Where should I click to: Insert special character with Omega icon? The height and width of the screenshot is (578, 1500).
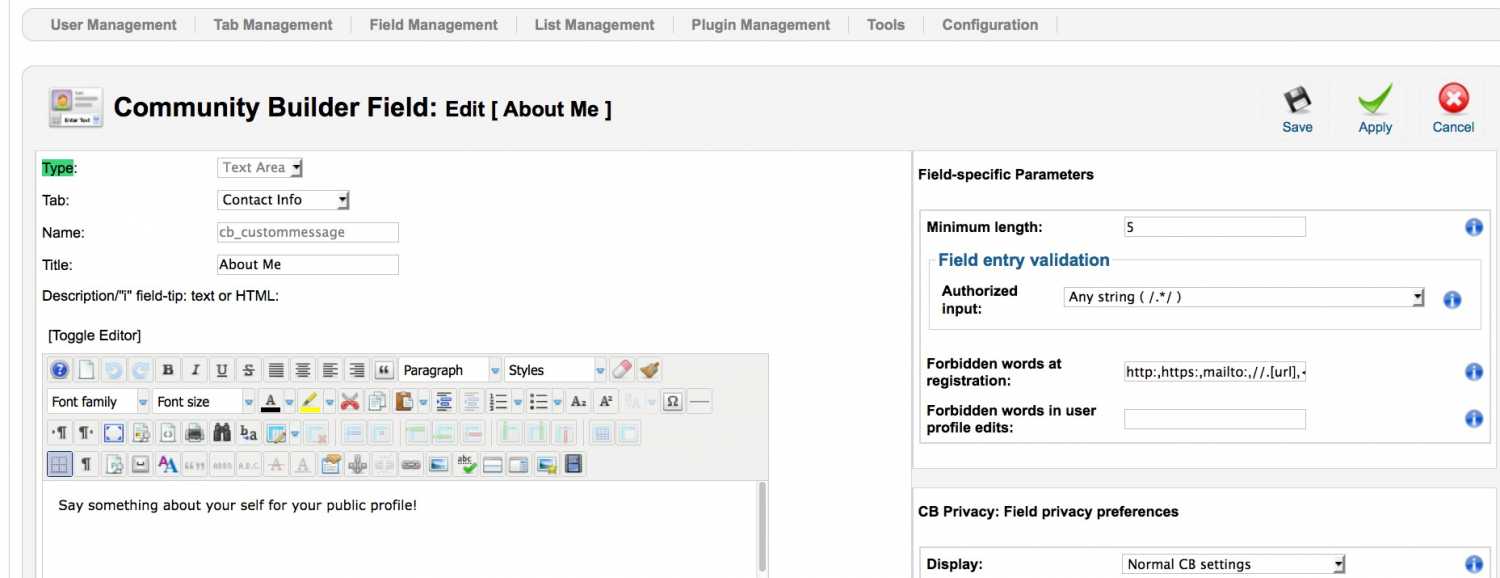pyautogui.click(x=673, y=402)
